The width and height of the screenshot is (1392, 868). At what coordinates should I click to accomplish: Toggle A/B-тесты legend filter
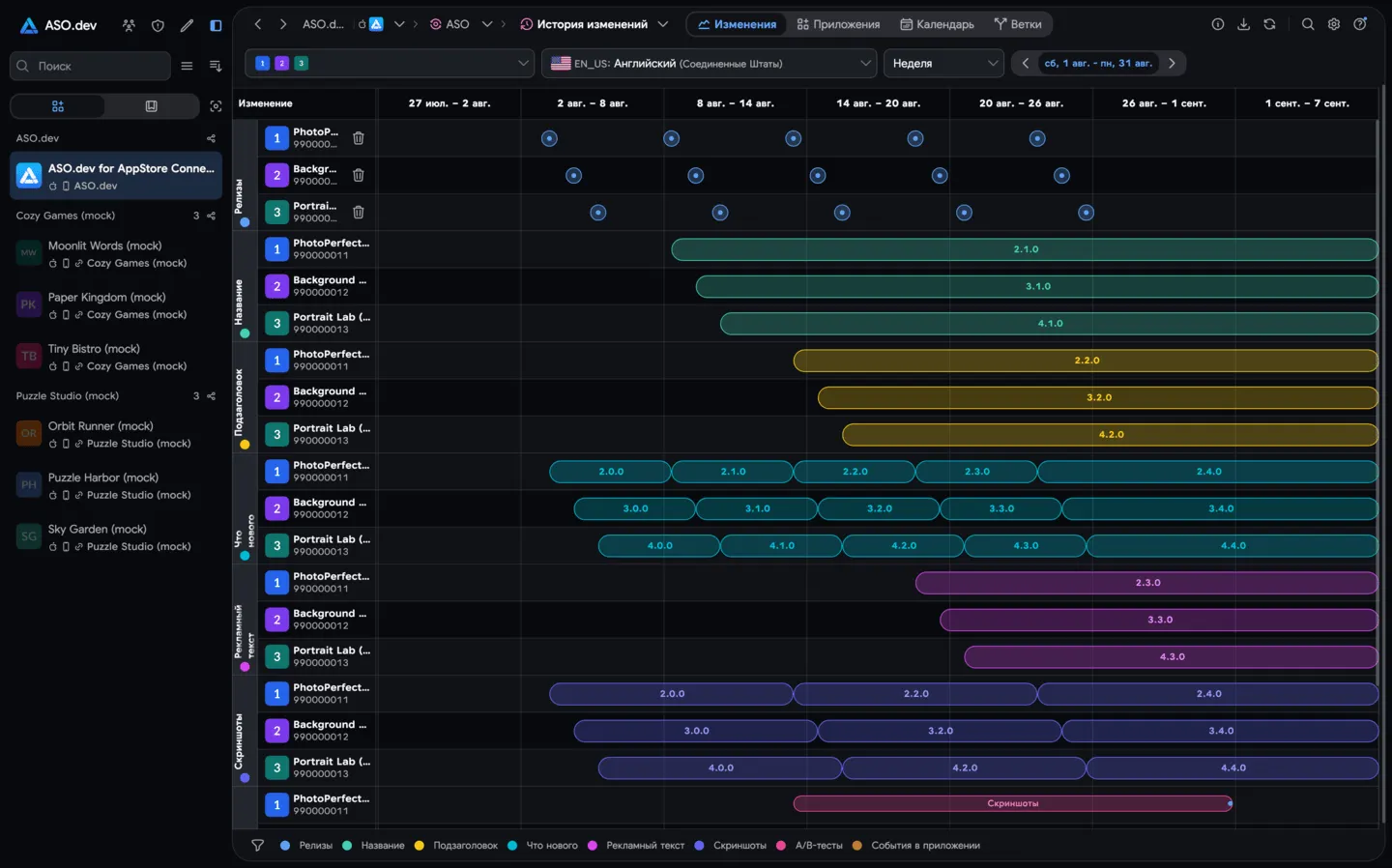point(810,845)
